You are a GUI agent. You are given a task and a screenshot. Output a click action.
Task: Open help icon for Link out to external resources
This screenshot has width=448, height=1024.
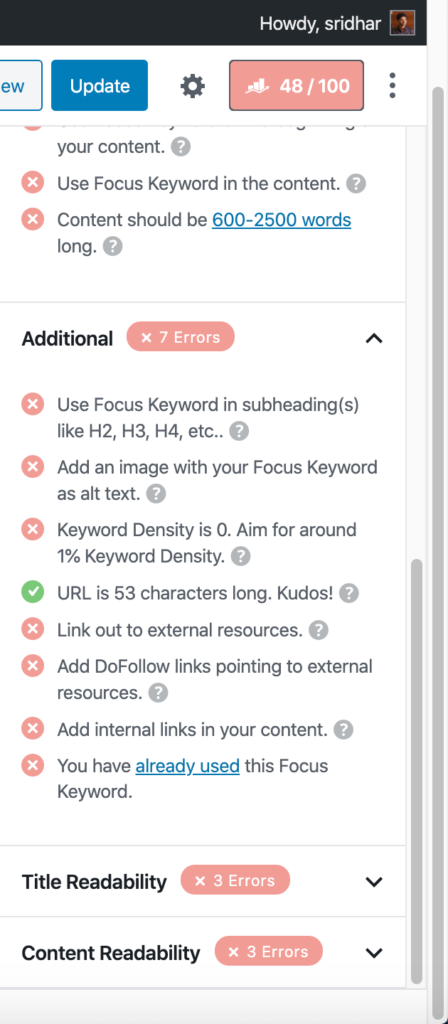pos(318,630)
